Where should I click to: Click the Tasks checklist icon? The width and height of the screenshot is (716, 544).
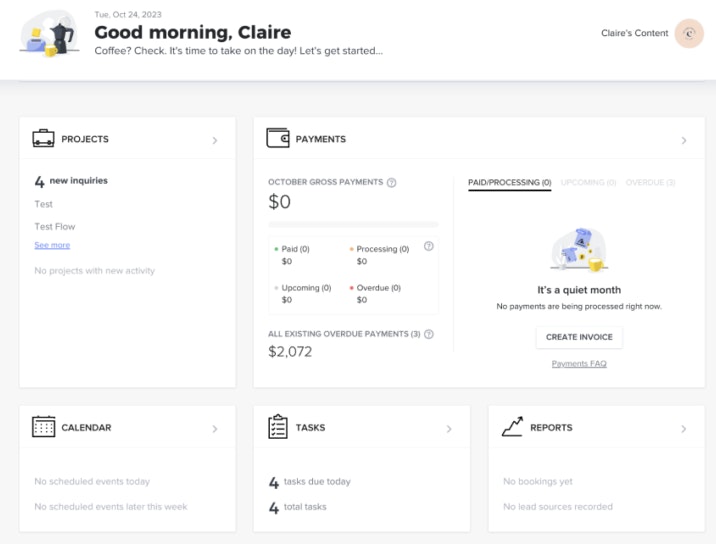tap(278, 427)
